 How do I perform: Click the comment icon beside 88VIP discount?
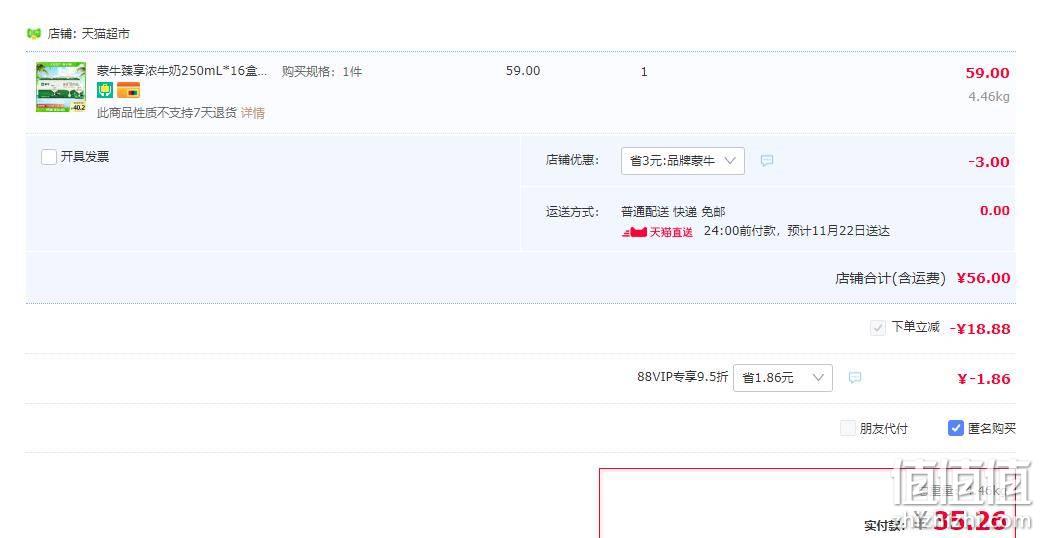point(855,378)
